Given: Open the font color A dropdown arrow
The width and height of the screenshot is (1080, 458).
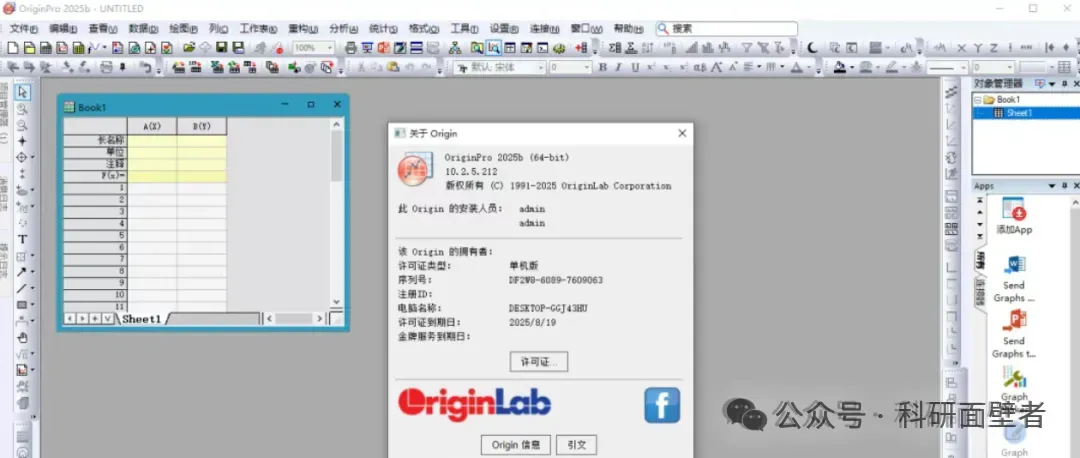Looking at the screenshot, I should 809,67.
